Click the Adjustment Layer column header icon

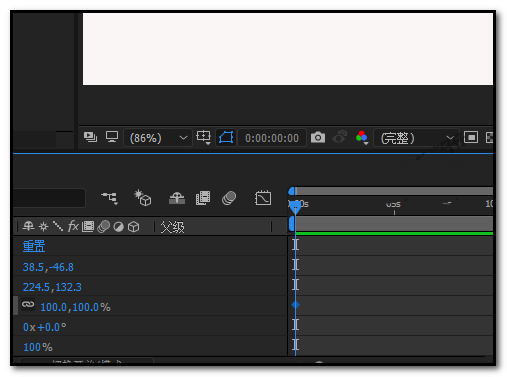[x=119, y=227]
